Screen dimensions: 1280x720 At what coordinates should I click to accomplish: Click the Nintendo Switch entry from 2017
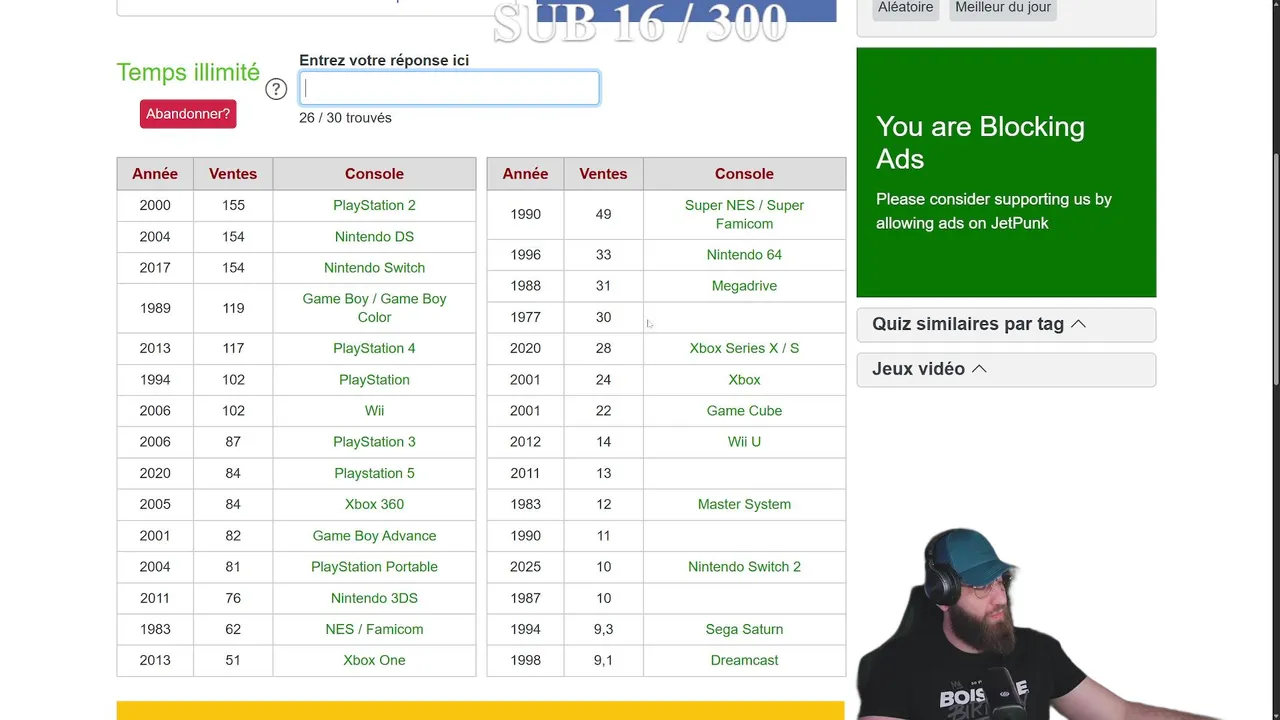[x=374, y=268]
